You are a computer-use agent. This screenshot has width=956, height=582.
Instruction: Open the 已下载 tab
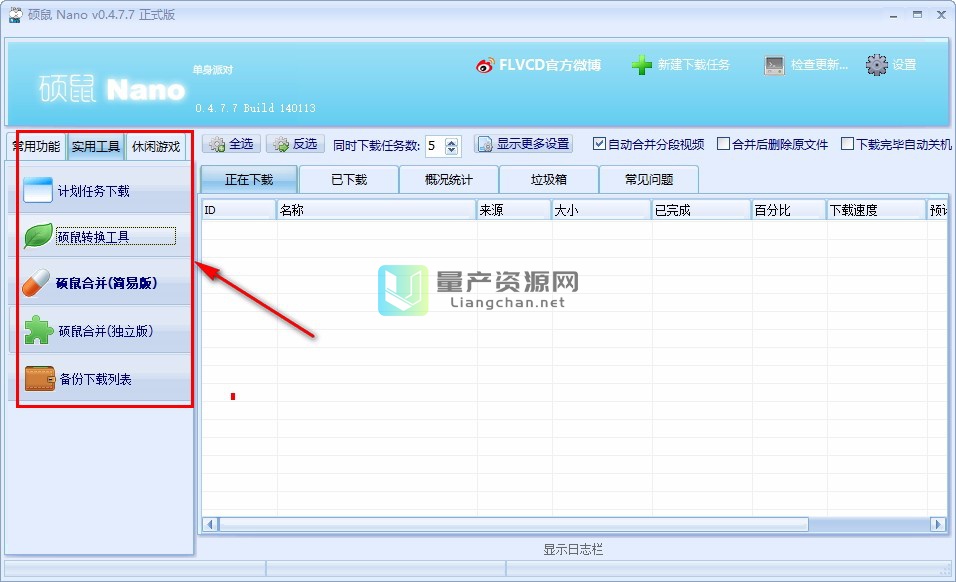click(349, 179)
